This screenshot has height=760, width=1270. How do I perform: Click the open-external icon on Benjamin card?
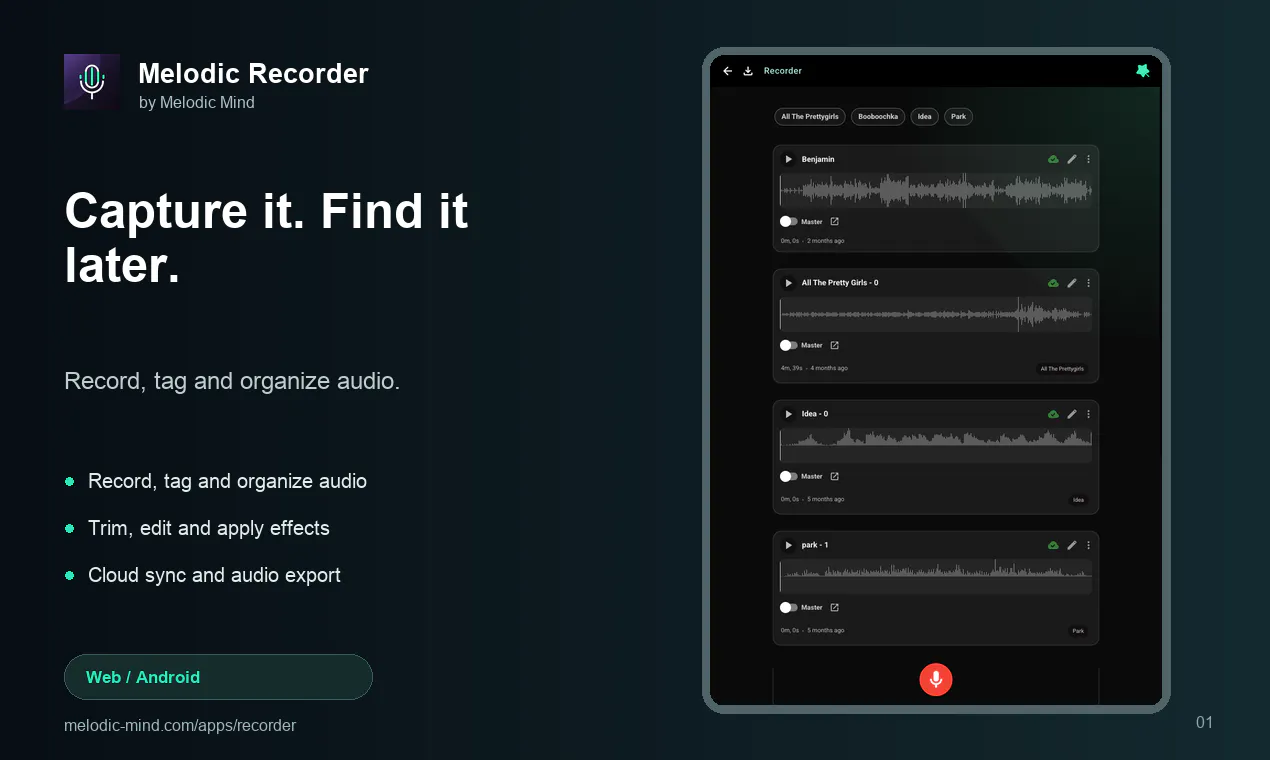[835, 222]
